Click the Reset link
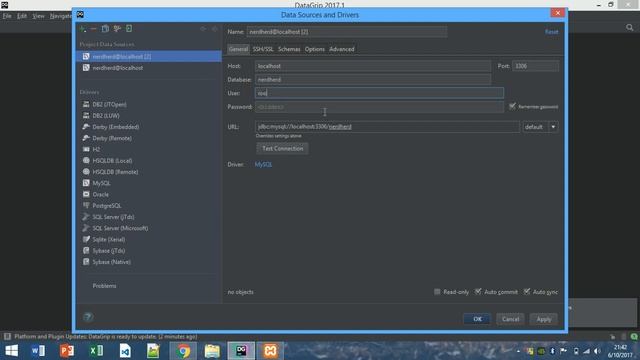640x360 pixels. [551, 32]
